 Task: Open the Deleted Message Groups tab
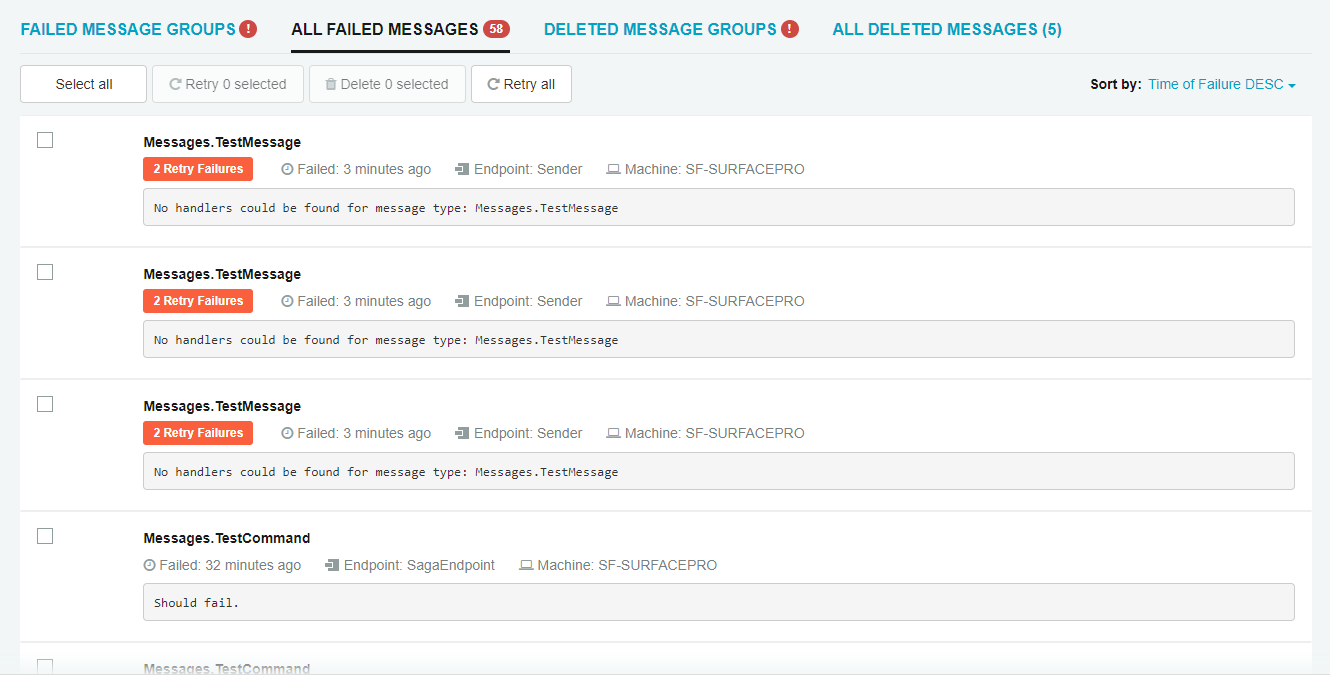[x=660, y=29]
